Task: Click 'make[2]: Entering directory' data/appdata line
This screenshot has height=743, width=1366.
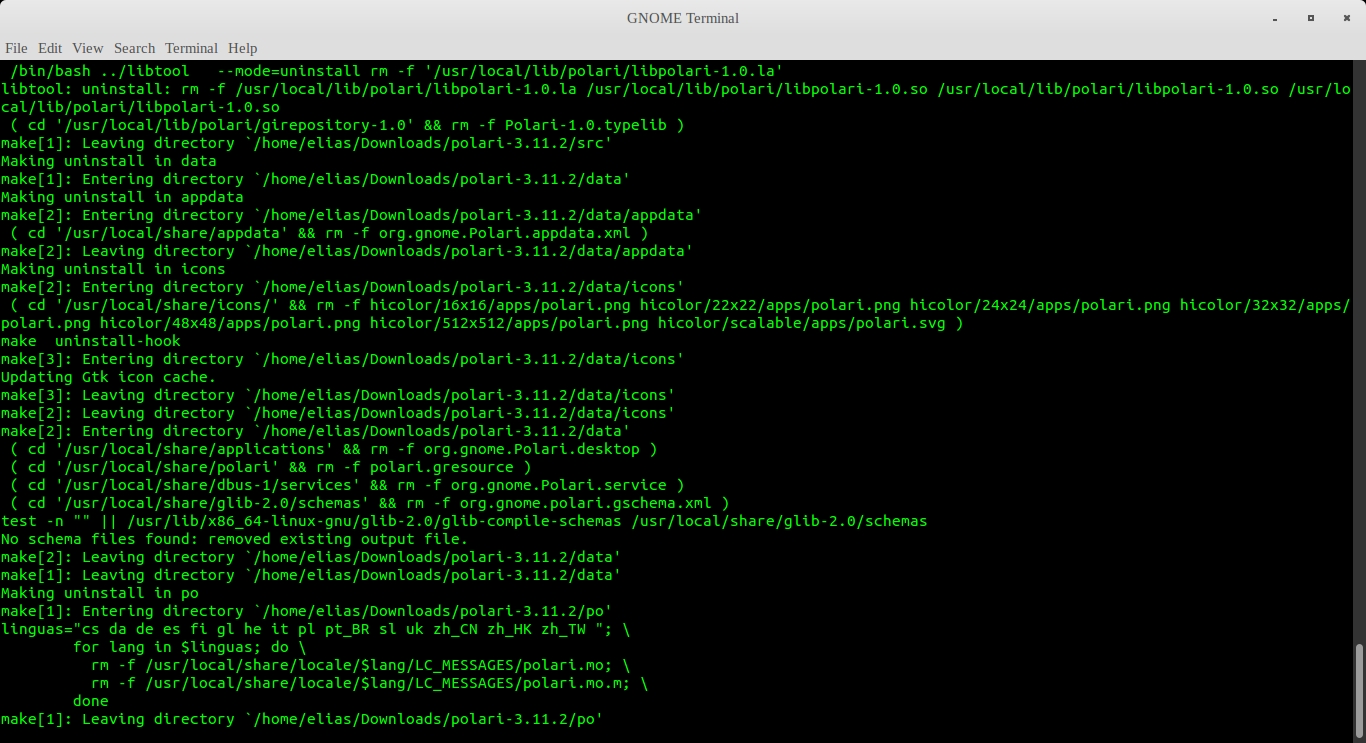Action: coord(351,215)
